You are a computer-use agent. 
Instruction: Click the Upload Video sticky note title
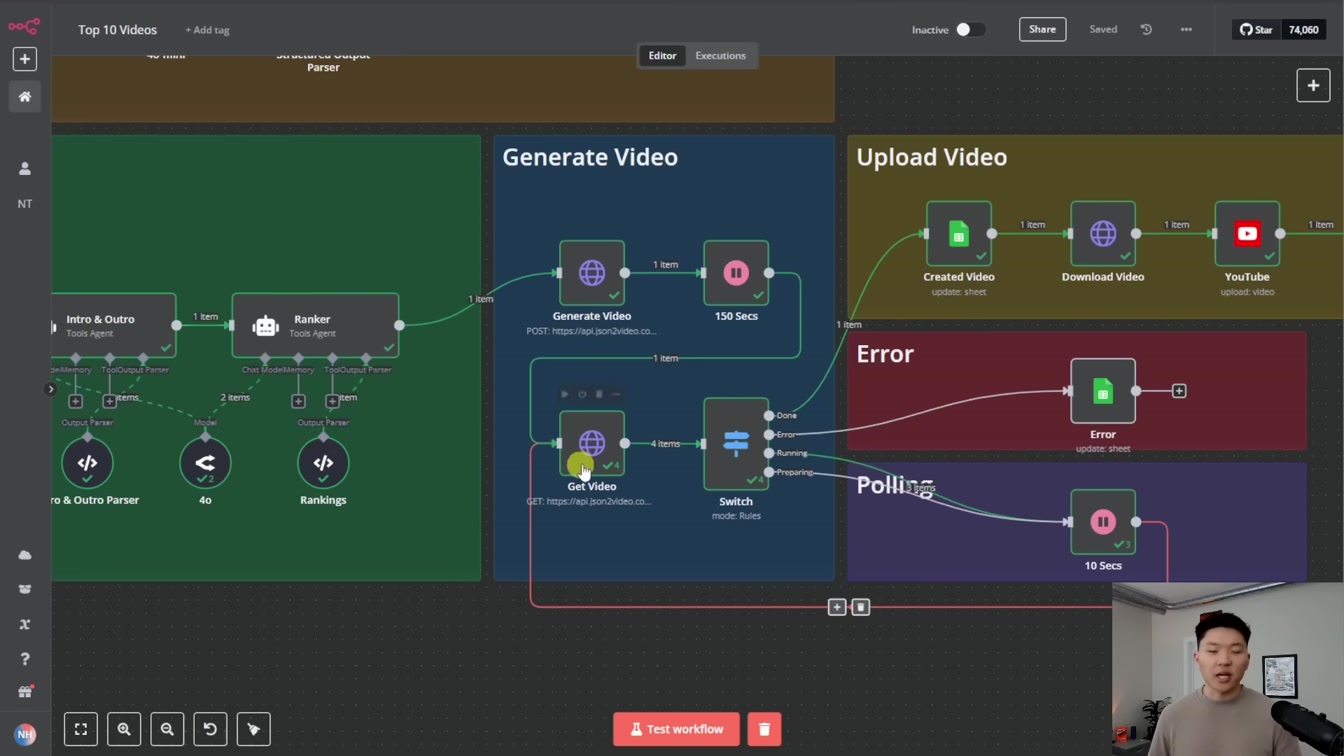click(931, 157)
